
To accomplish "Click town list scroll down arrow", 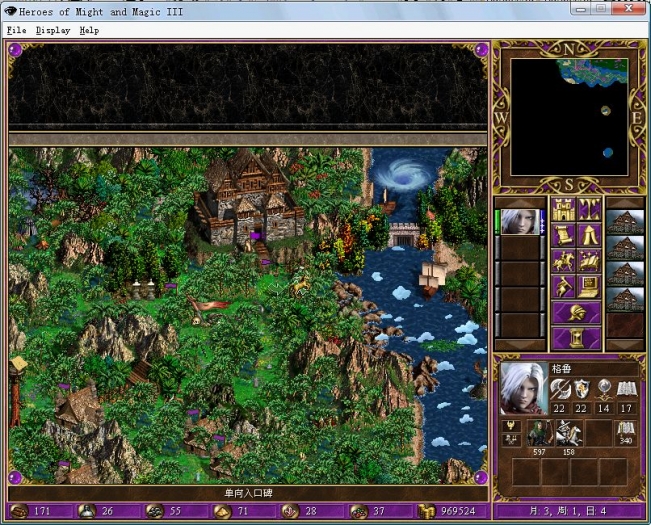I will pos(625,344).
